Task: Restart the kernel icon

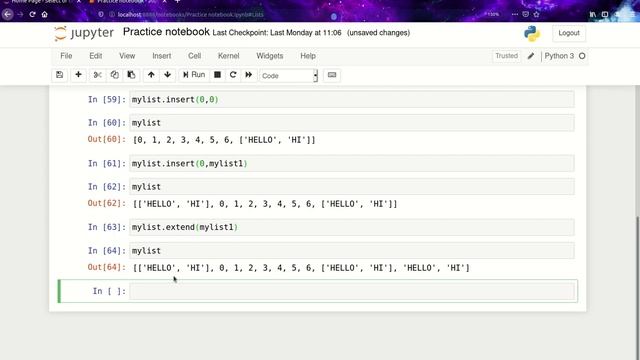Action: point(233,75)
